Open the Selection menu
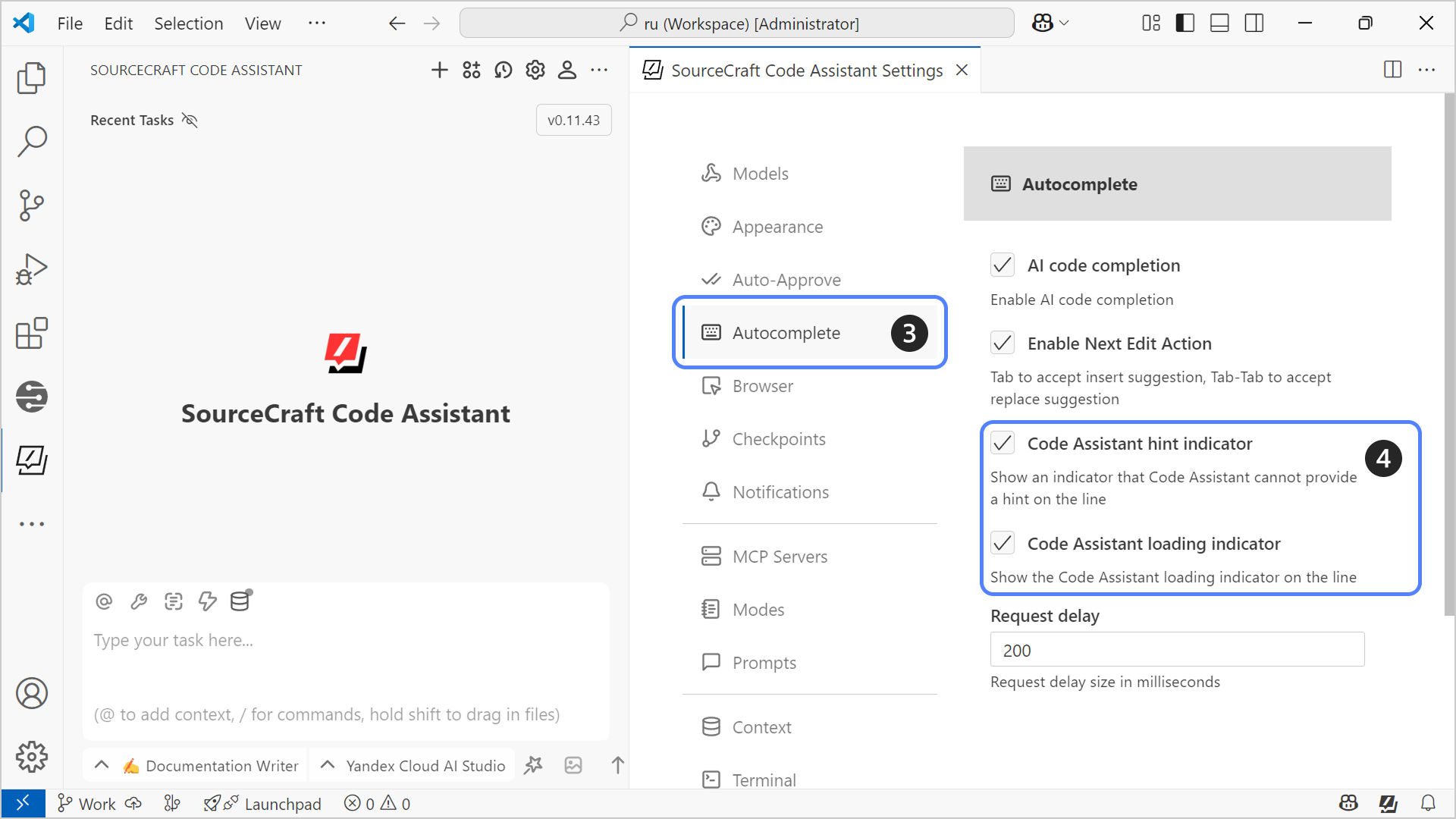Screen dimensions: 1456x819 point(188,24)
